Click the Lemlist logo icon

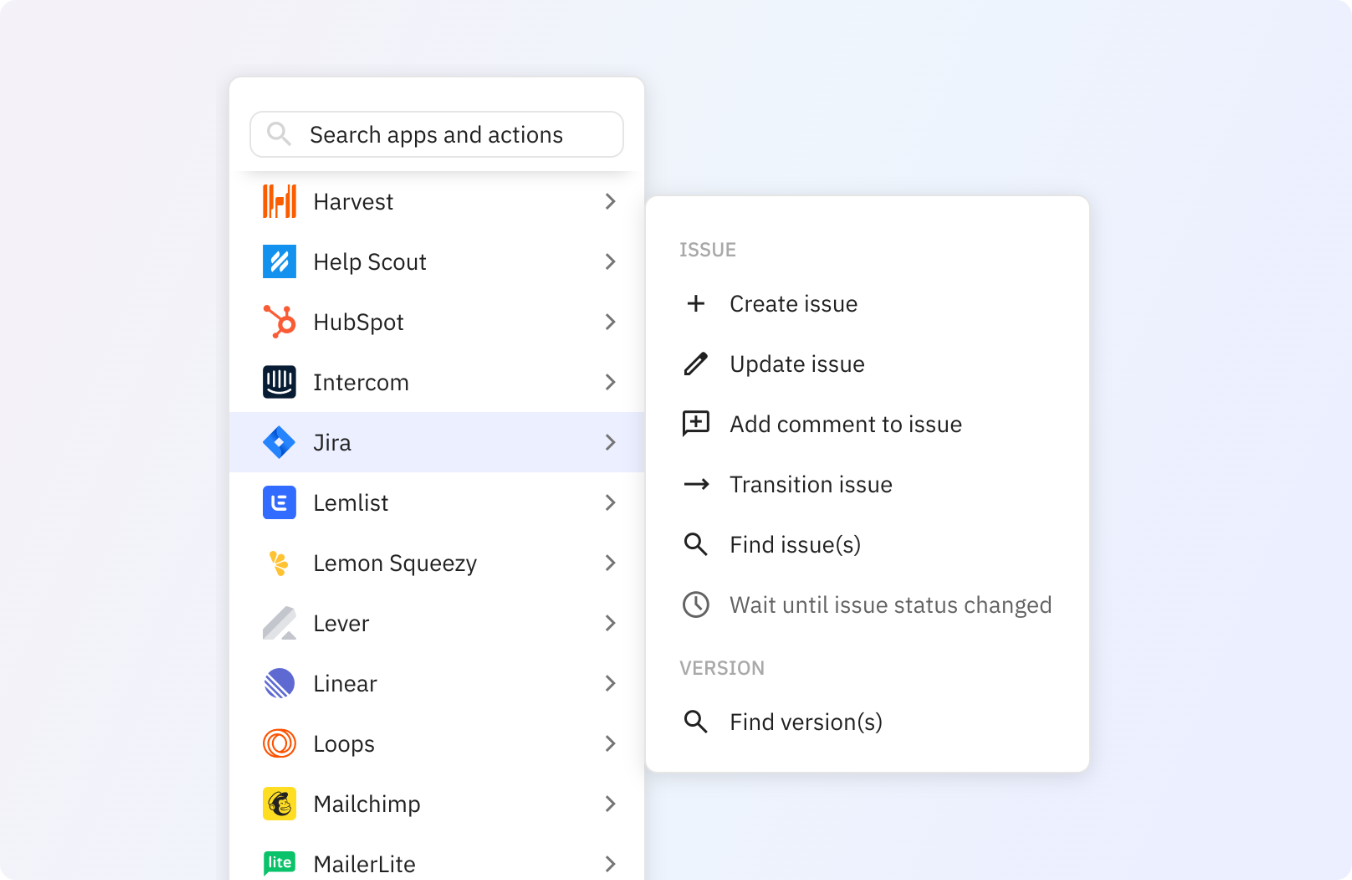point(279,502)
